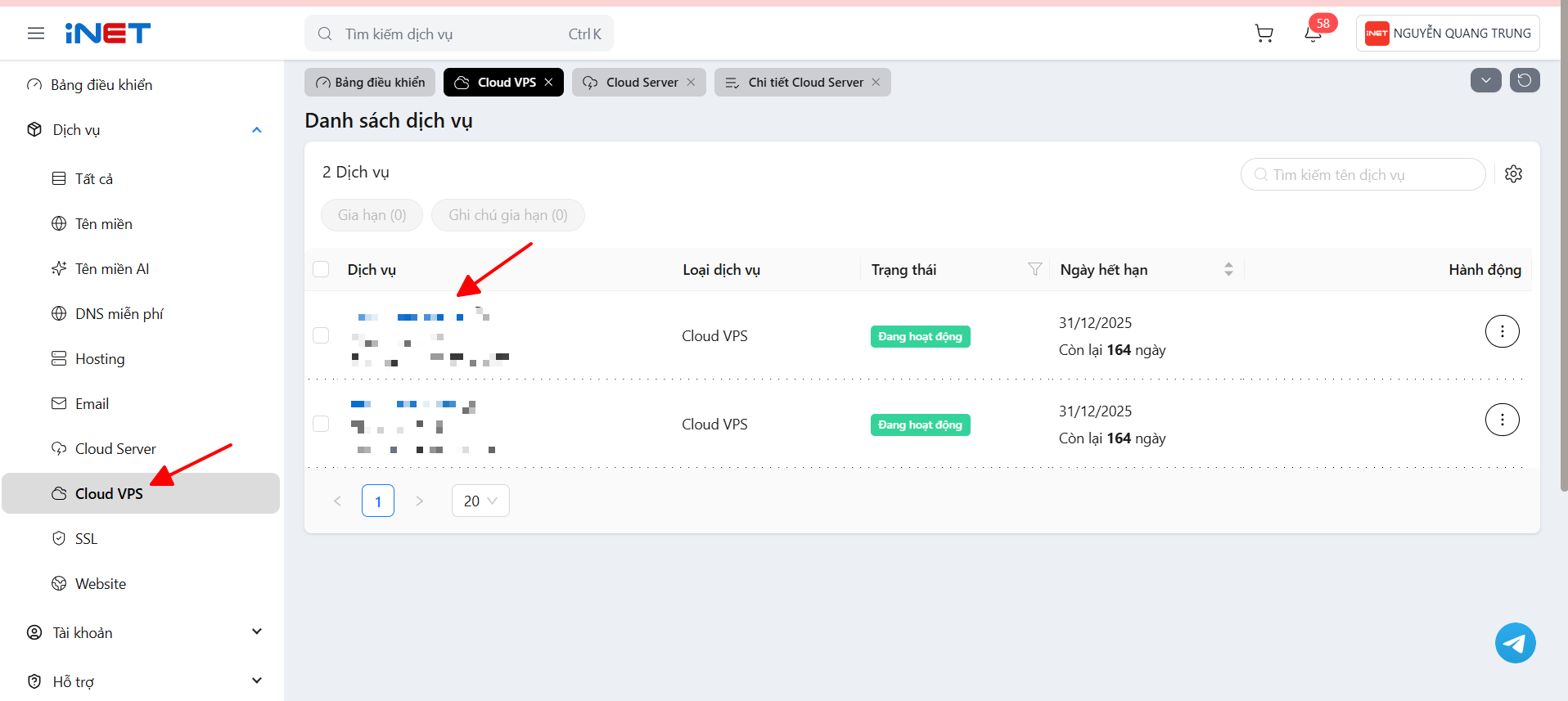The image size is (1568, 701).
Task: Click the Ghi chú gia hạn (0) button
Action: click(x=508, y=215)
